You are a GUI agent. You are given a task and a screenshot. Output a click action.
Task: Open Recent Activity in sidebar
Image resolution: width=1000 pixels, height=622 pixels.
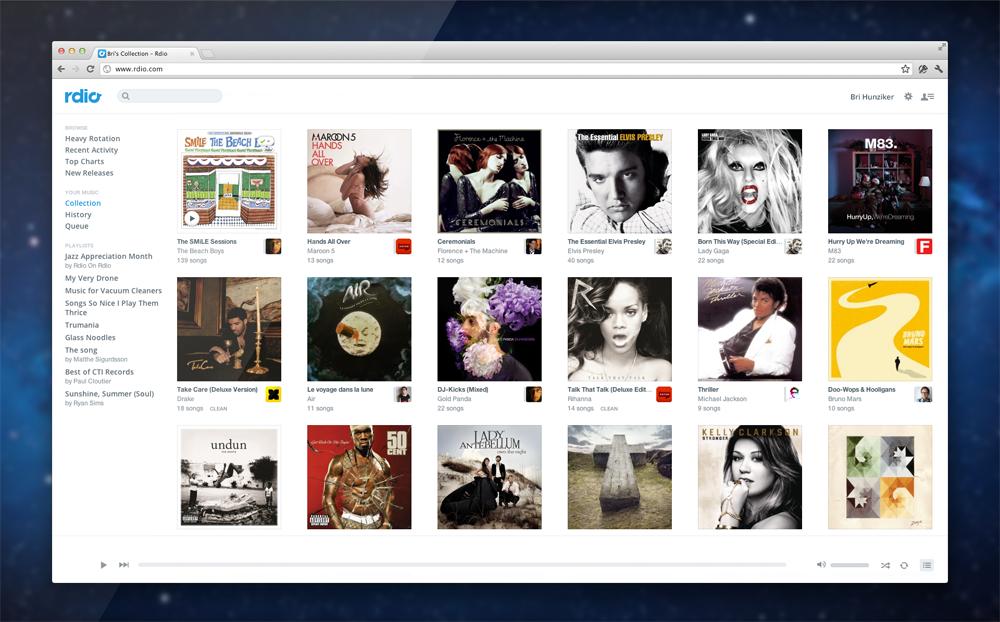click(91, 150)
